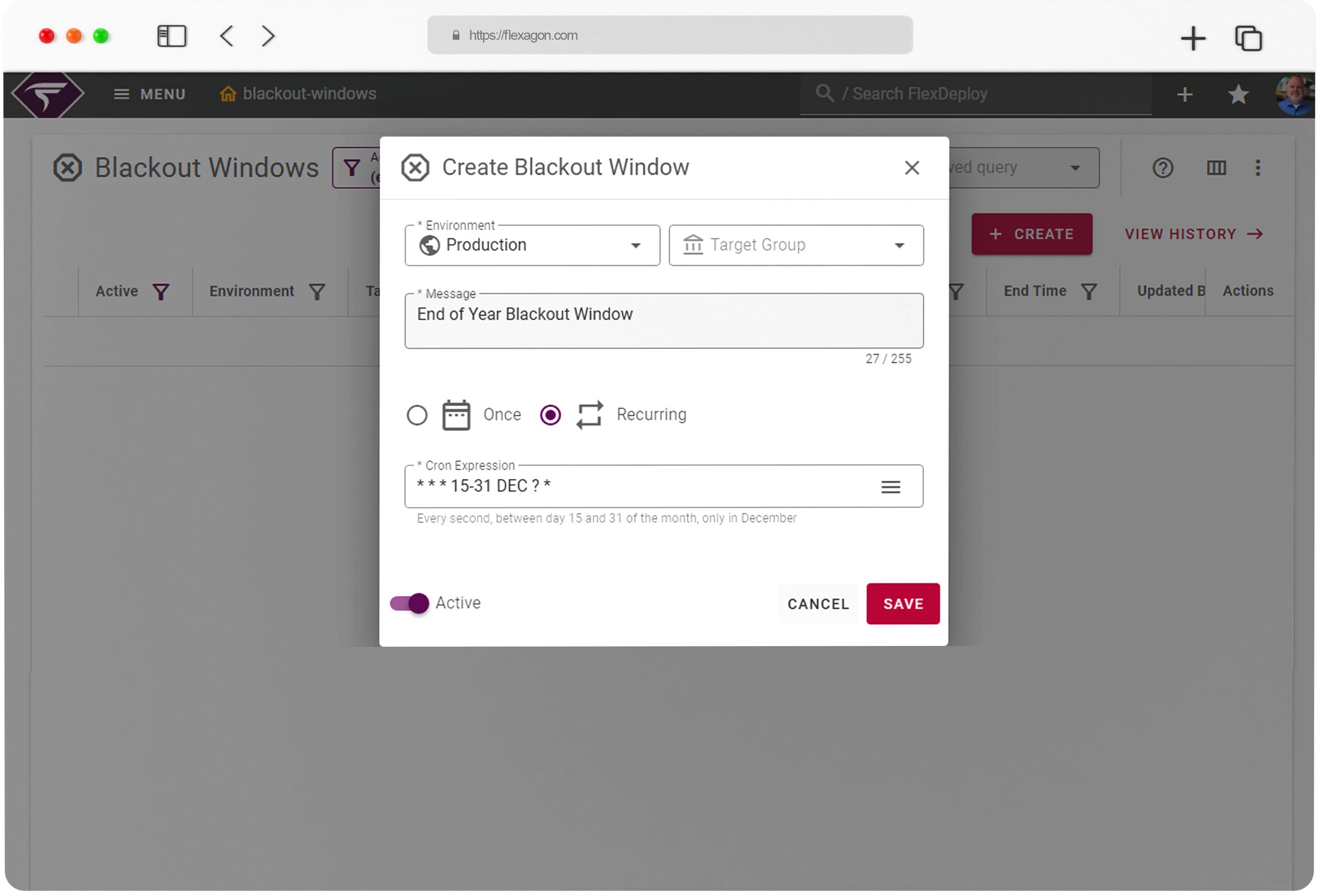Open the MENU hamburger button
Image resolution: width=1319 pixels, height=896 pixels.
click(x=150, y=94)
